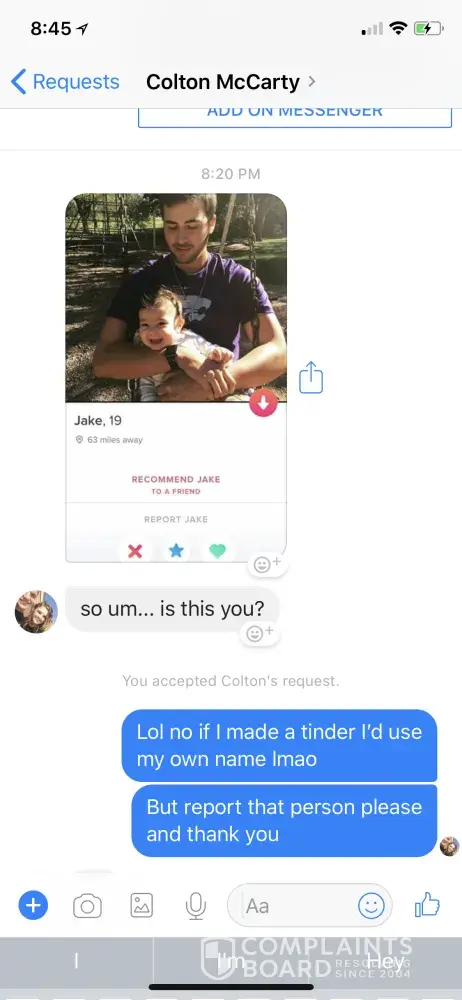Add reaction to "so um... is this you?"
Image resolution: width=462 pixels, height=1000 pixels.
pos(260,633)
